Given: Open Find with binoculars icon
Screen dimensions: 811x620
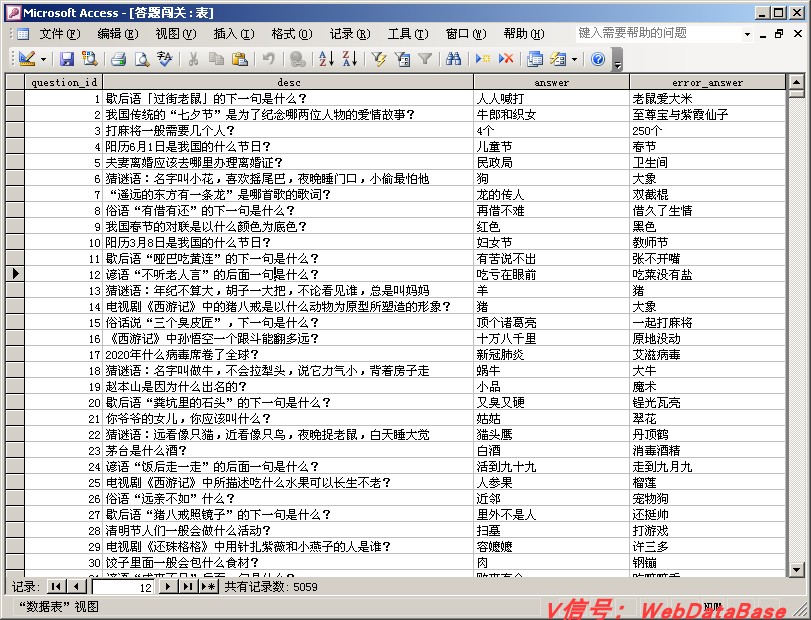Looking at the screenshot, I should pos(454,59).
